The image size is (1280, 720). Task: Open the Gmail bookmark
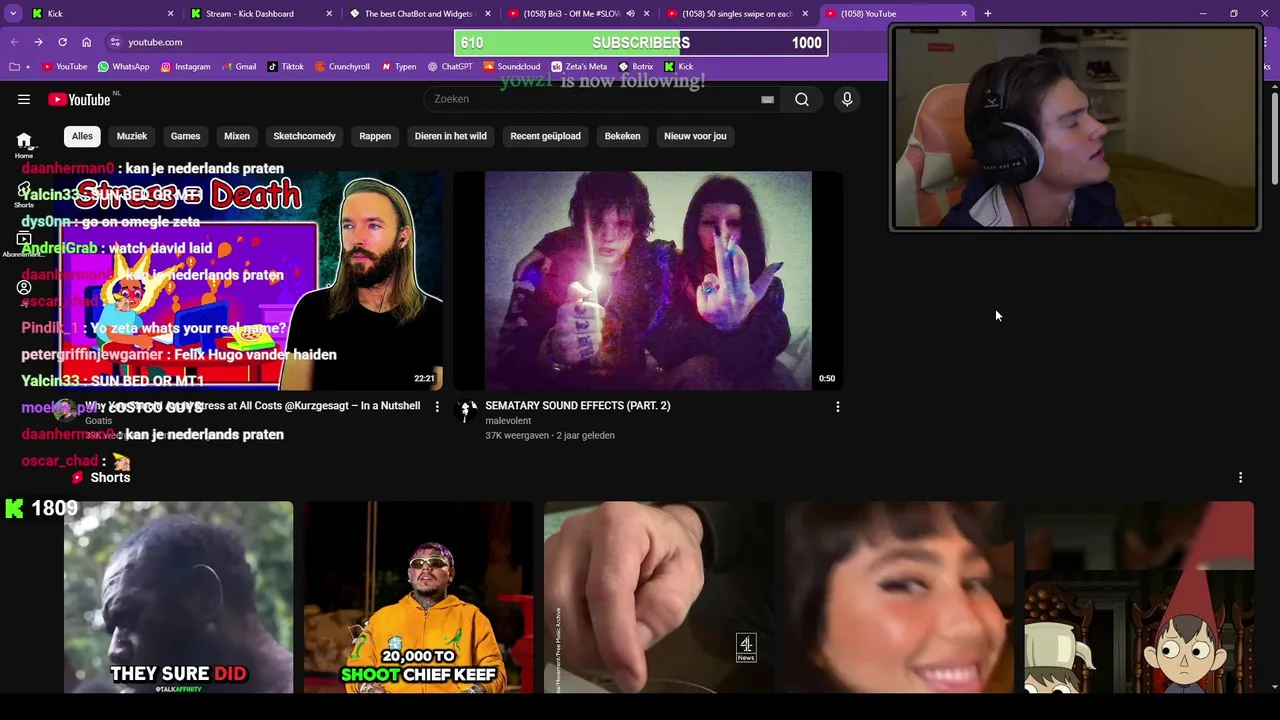(x=238, y=66)
